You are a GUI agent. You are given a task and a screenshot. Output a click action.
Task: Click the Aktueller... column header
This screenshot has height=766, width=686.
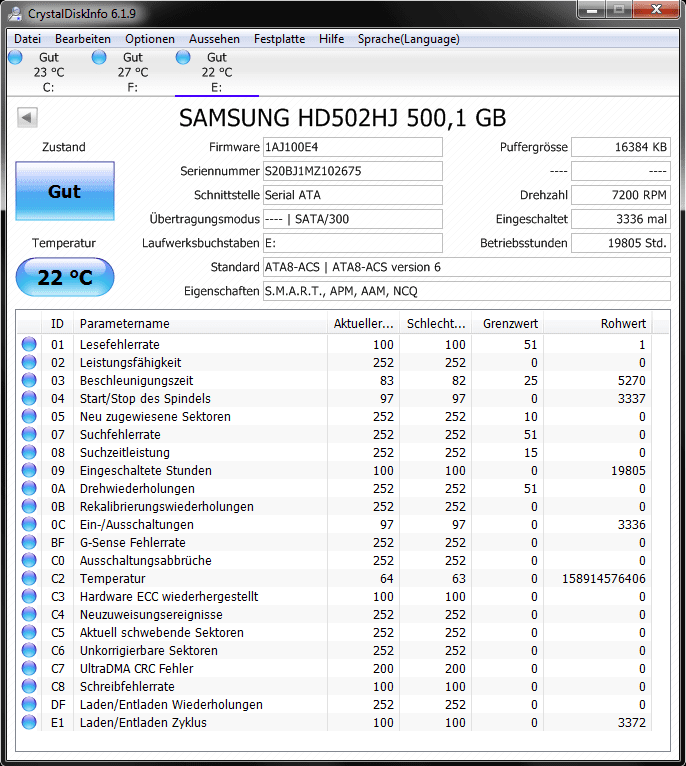pos(363,323)
